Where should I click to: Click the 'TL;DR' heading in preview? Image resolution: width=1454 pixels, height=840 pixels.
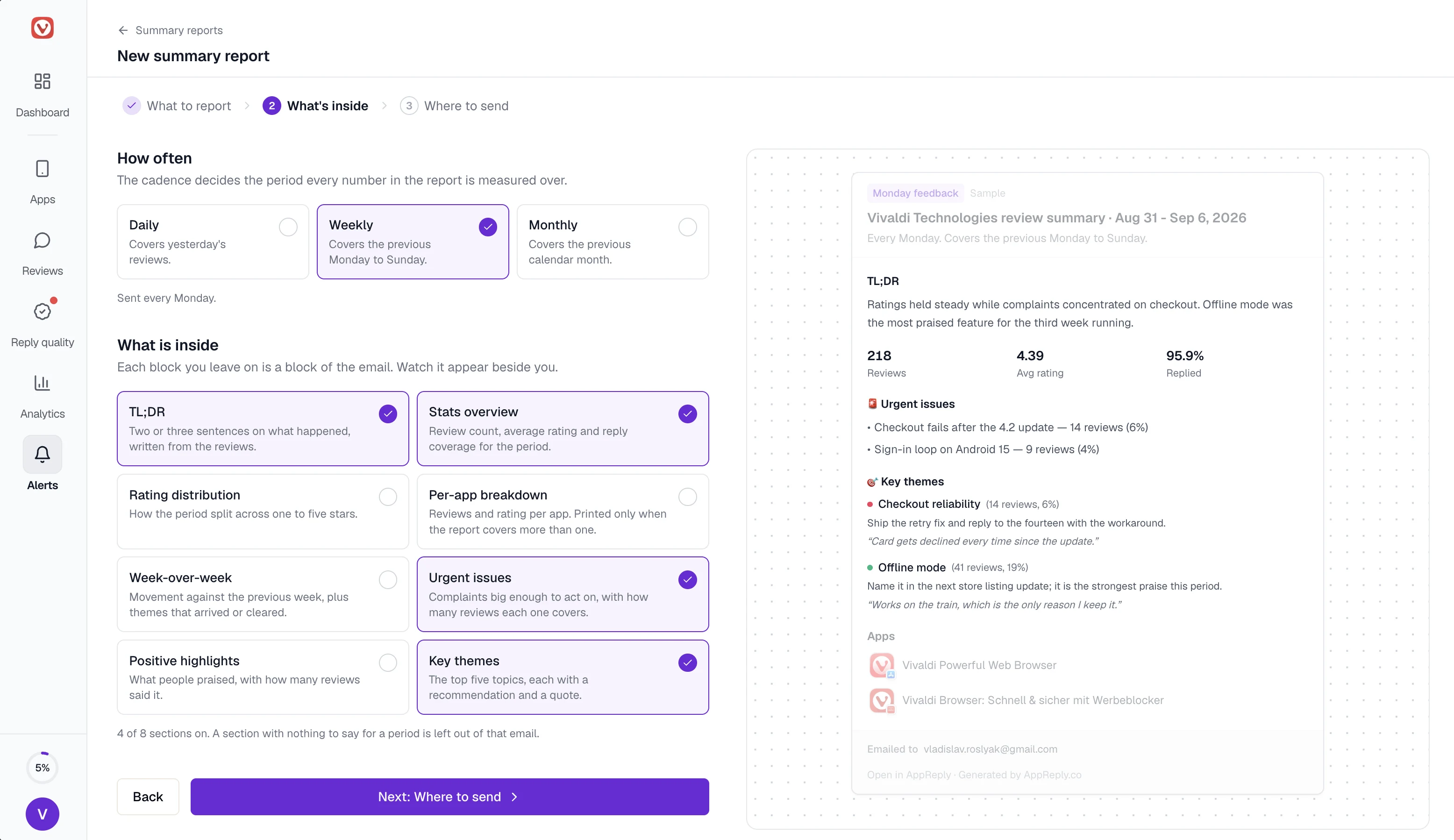(x=883, y=281)
